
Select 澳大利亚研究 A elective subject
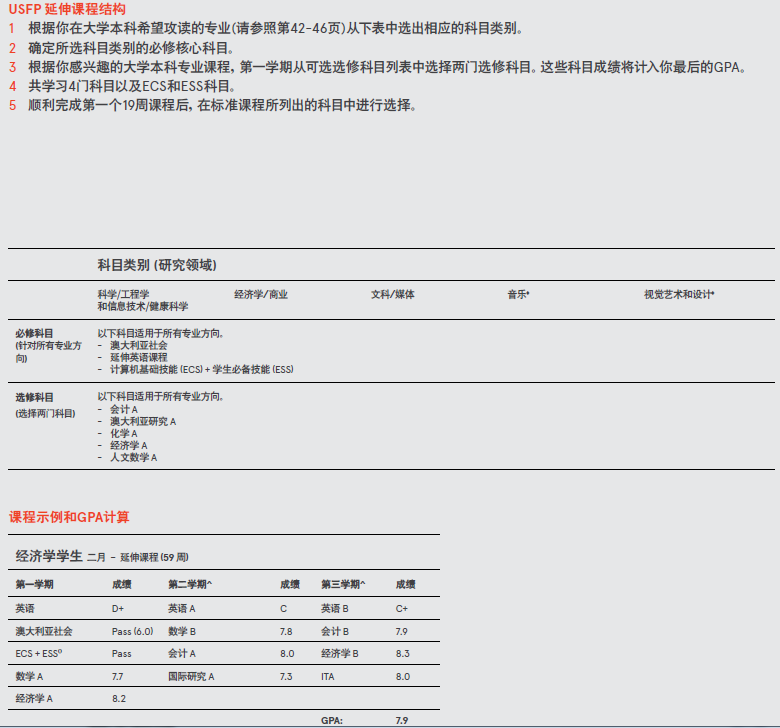coord(143,421)
